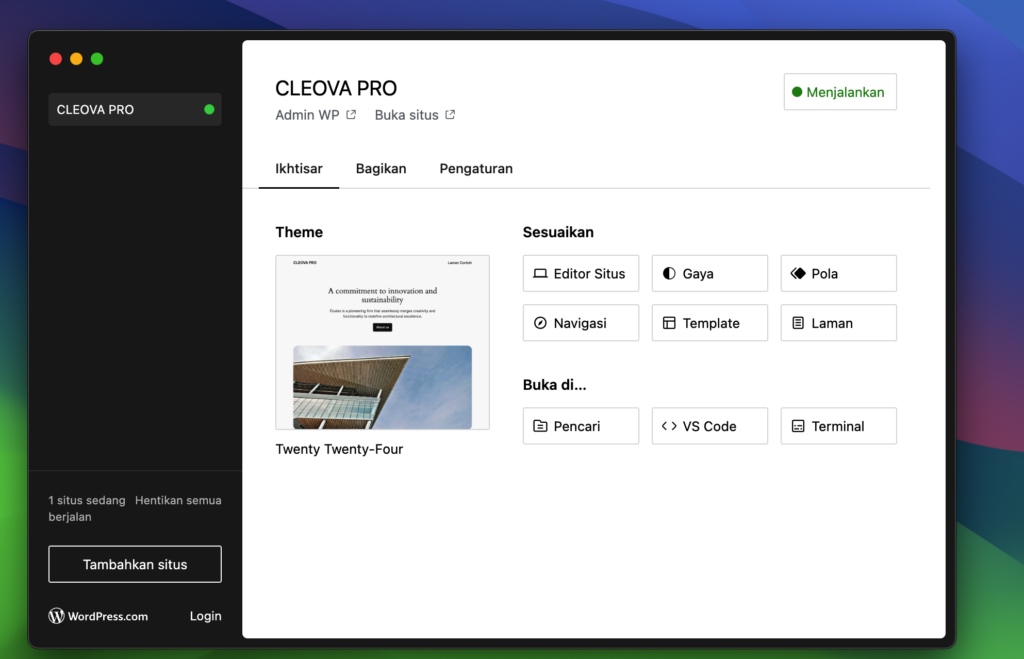Click the folder icon on Pencari
1024x659 pixels.
[x=540, y=426]
